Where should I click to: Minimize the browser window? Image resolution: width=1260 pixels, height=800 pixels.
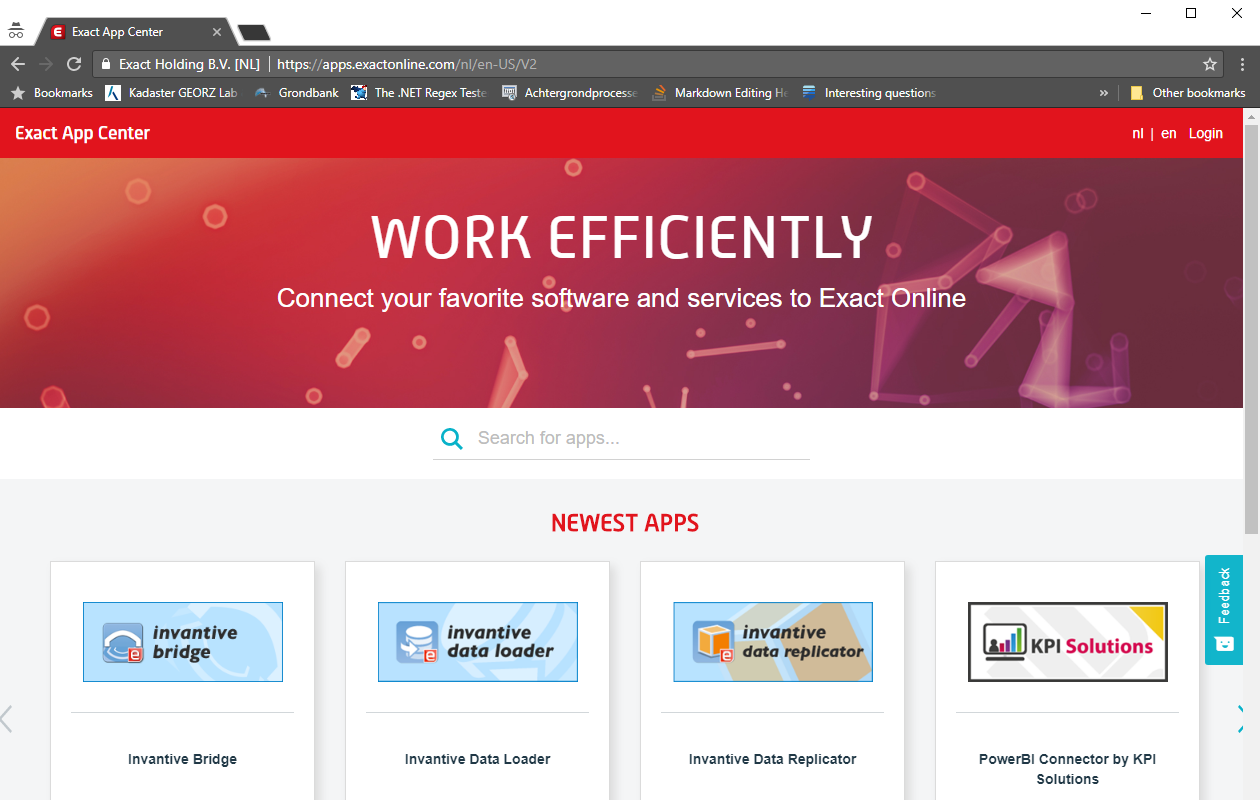point(1145,13)
